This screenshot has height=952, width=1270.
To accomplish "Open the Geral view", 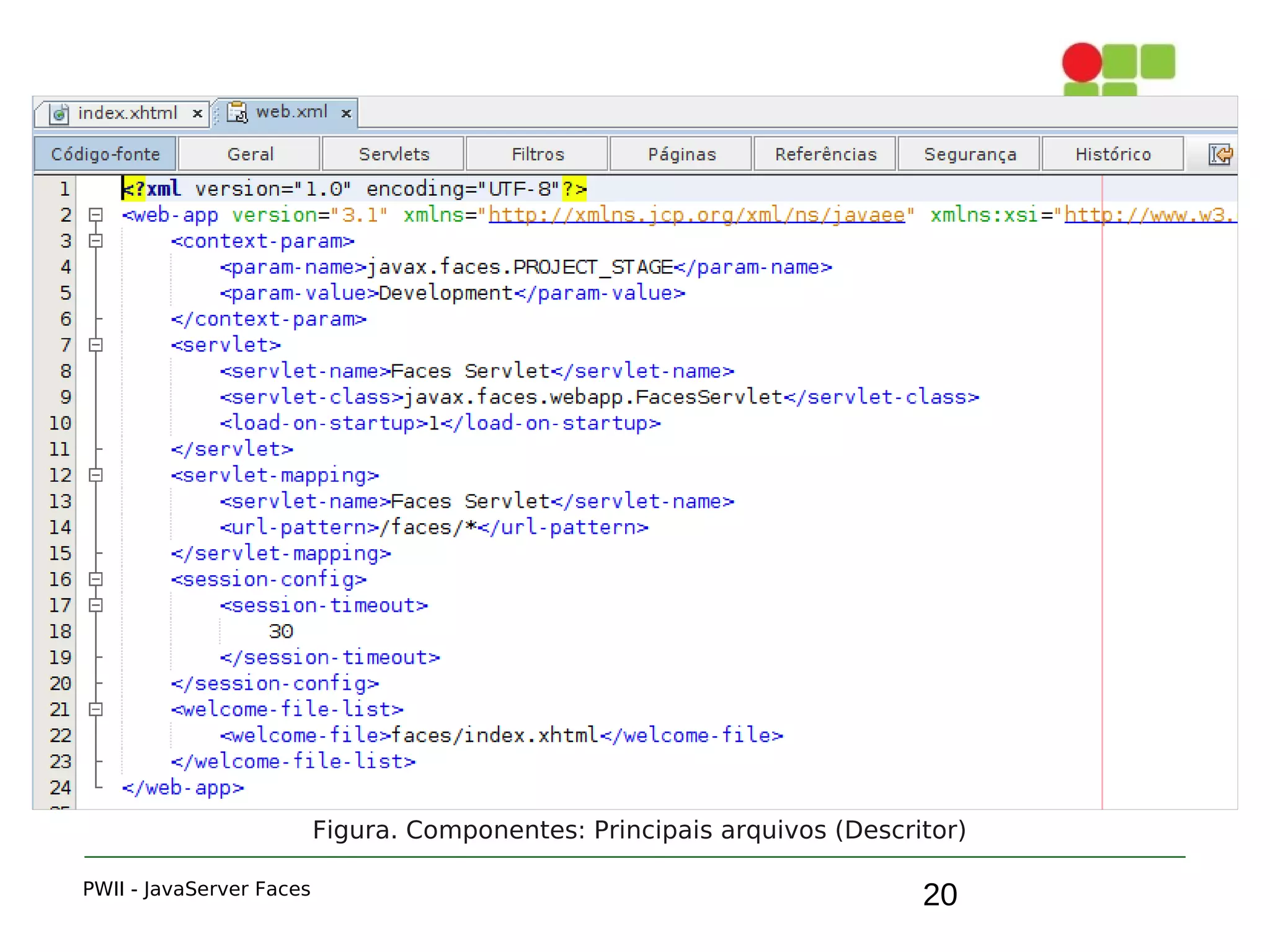I will tap(249, 154).
